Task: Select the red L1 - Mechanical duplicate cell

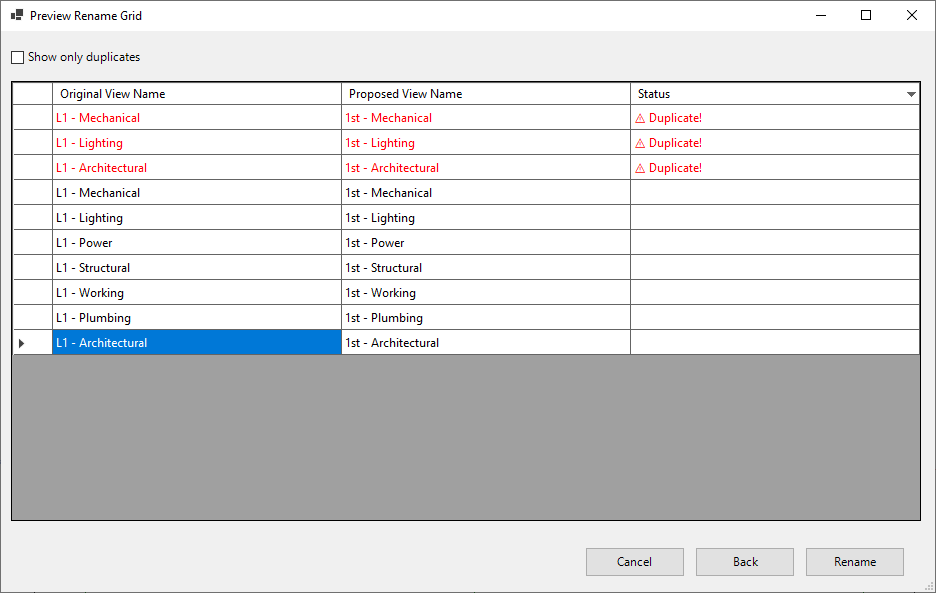Action: [196, 118]
